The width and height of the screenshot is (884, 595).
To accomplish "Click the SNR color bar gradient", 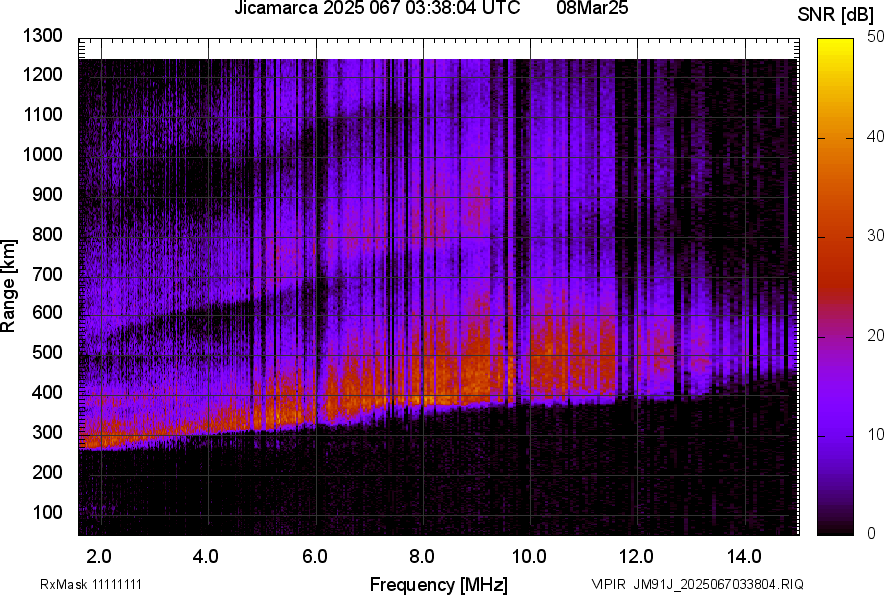I will [836, 287].
